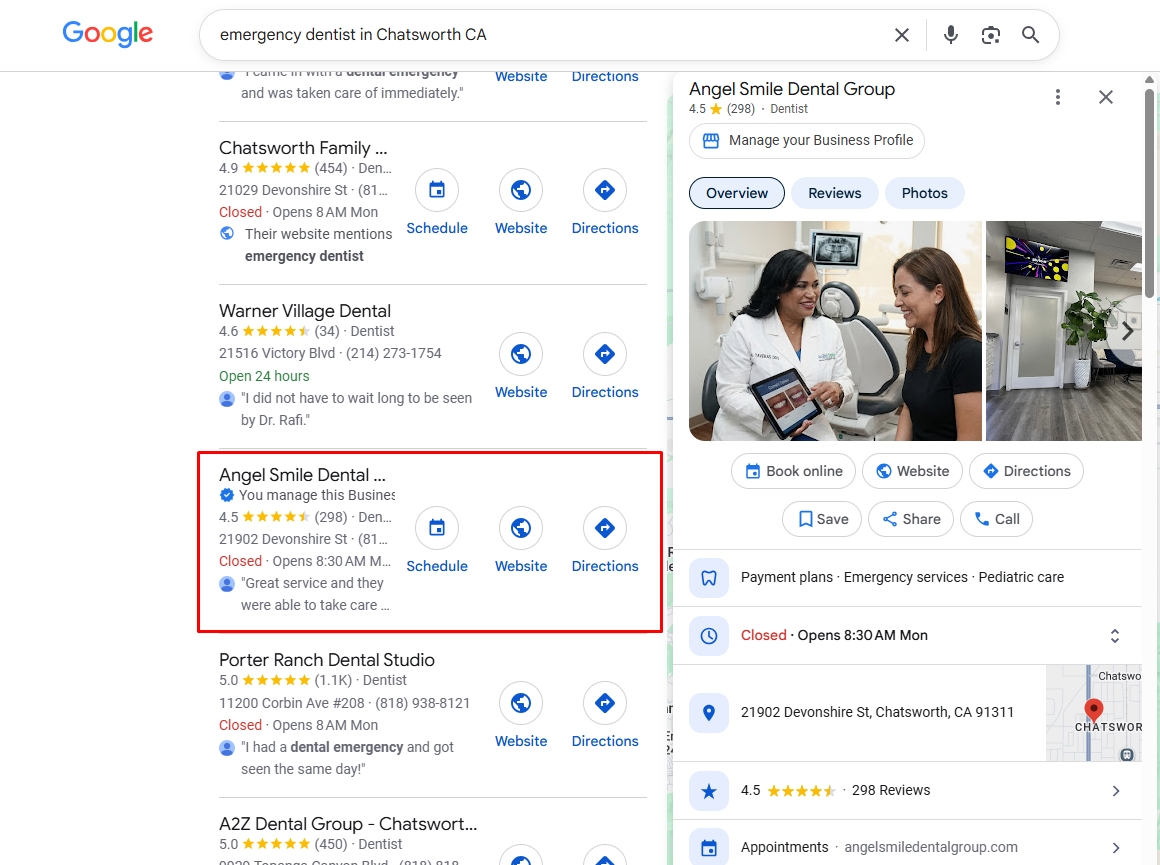Viewport: 1160px width, 865px height.
Task: Save Angel Smile Dental Group
Action: [822, 519]
